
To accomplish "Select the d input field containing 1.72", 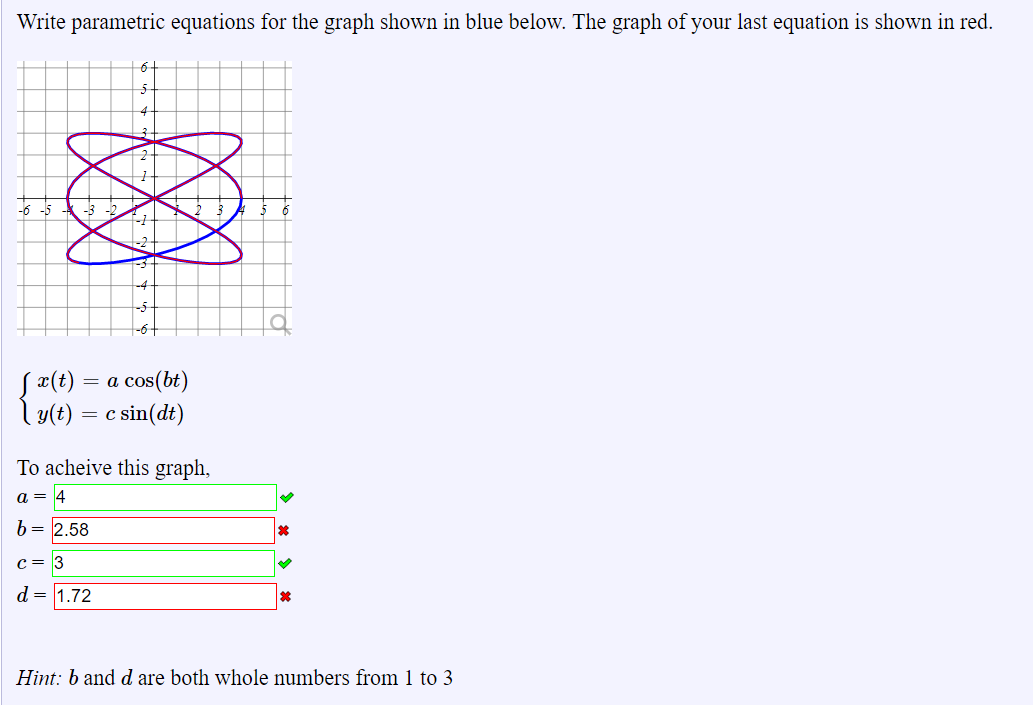I will (165, 597).
